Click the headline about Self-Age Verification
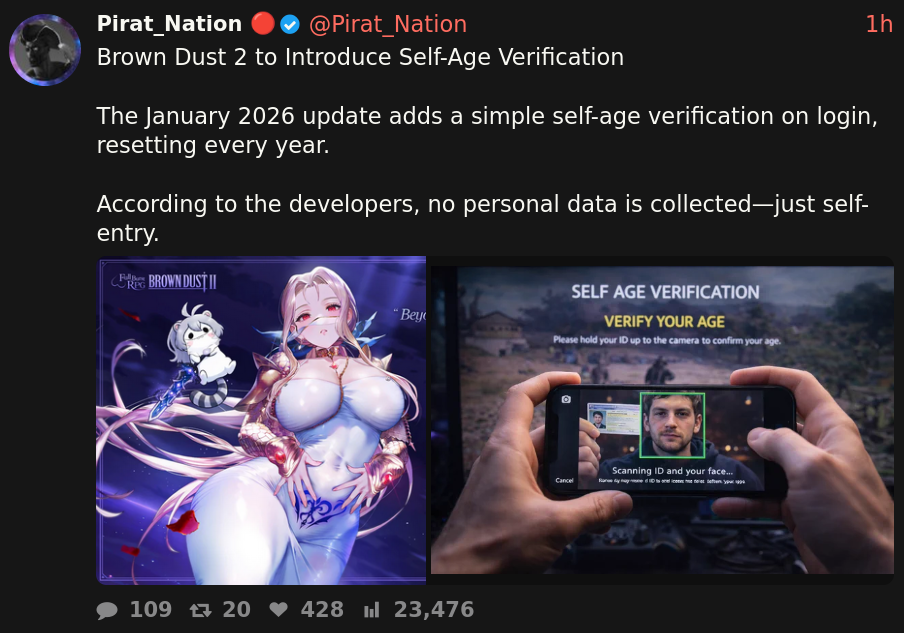Viewport: 904px width, 633px height. (360, 57)
